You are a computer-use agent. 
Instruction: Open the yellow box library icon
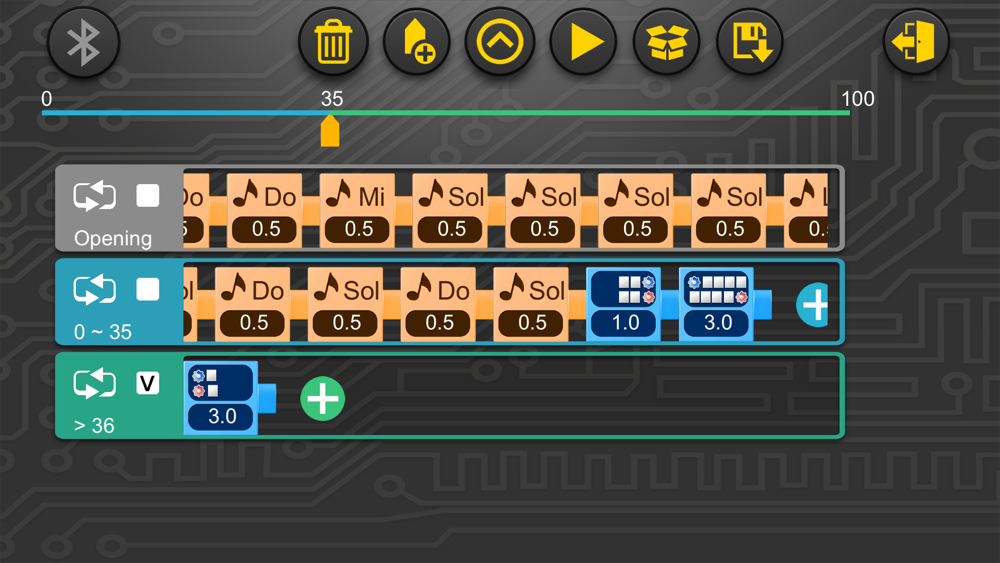666,42
